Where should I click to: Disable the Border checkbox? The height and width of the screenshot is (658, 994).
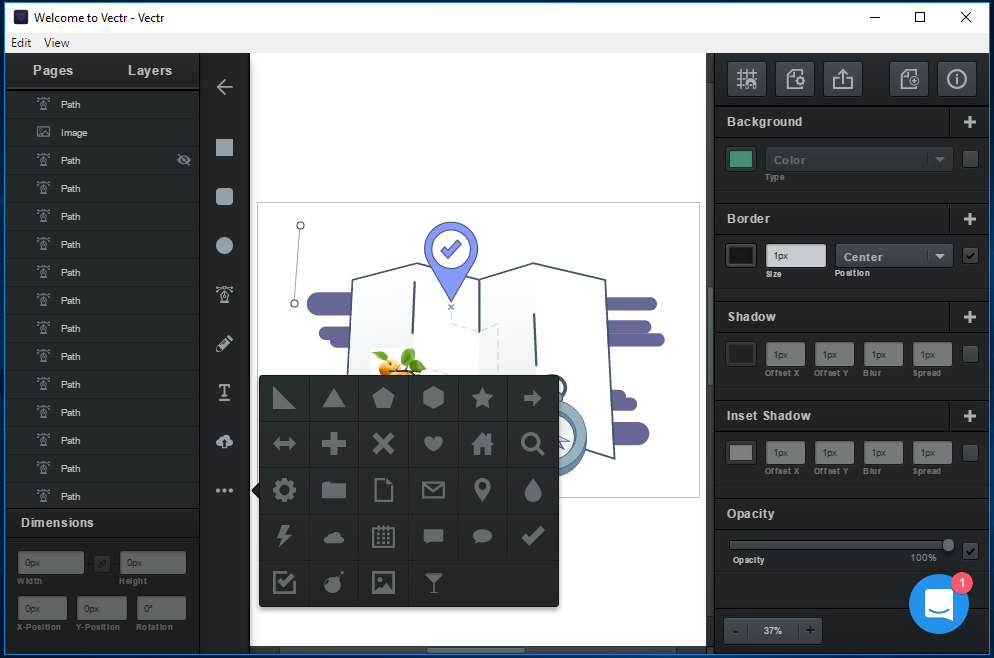[x=970, y=255]
